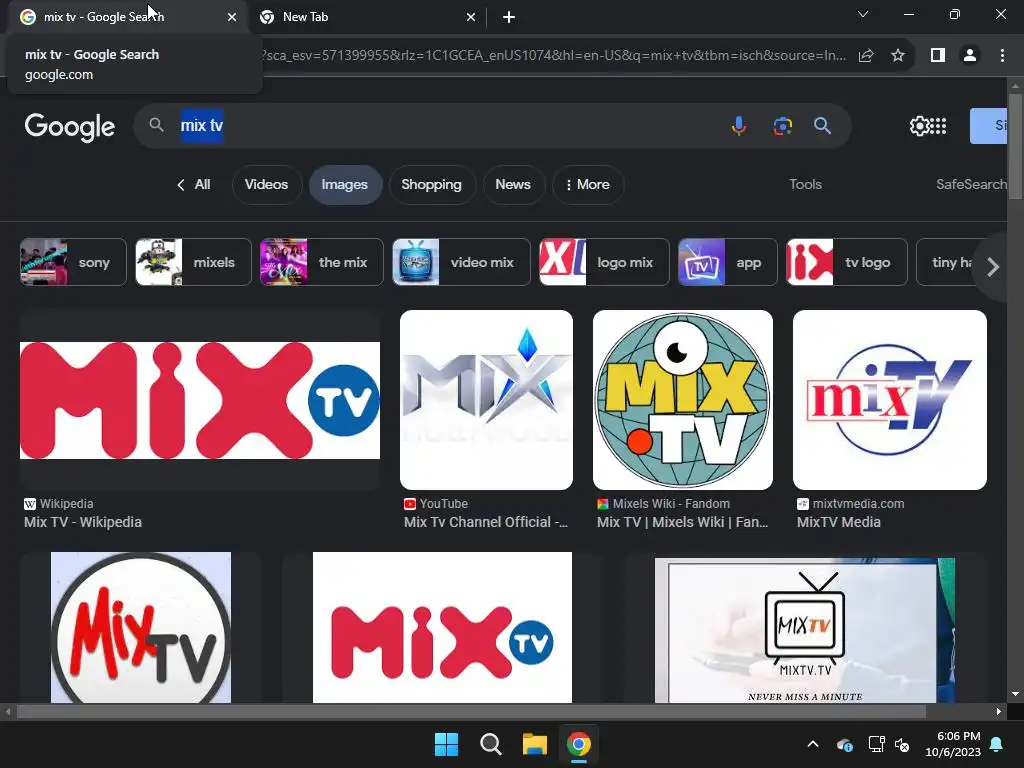This screenshot has width=1024, height=768.
Task: Bookmark this page with the star icon
Action: click(898, 56)
